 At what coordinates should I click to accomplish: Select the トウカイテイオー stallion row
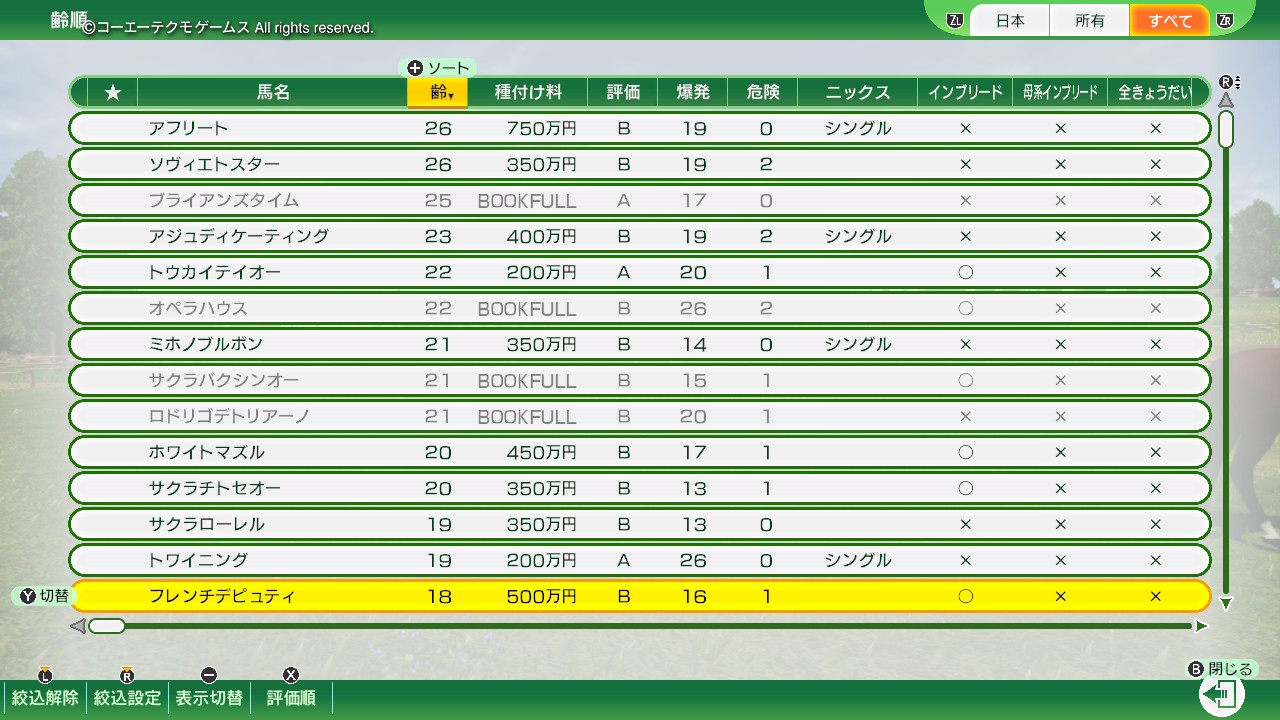pyautogui.click(x=640, y=272)
